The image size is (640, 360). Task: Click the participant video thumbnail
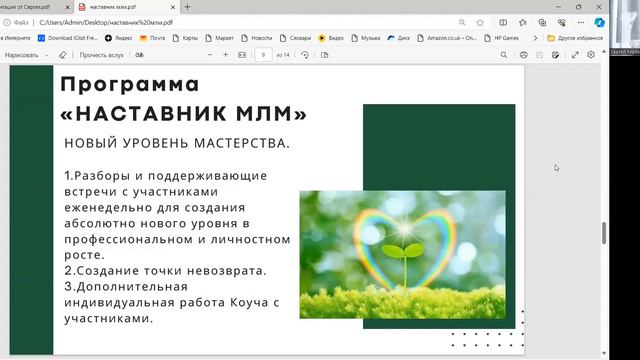pos(625,27)
